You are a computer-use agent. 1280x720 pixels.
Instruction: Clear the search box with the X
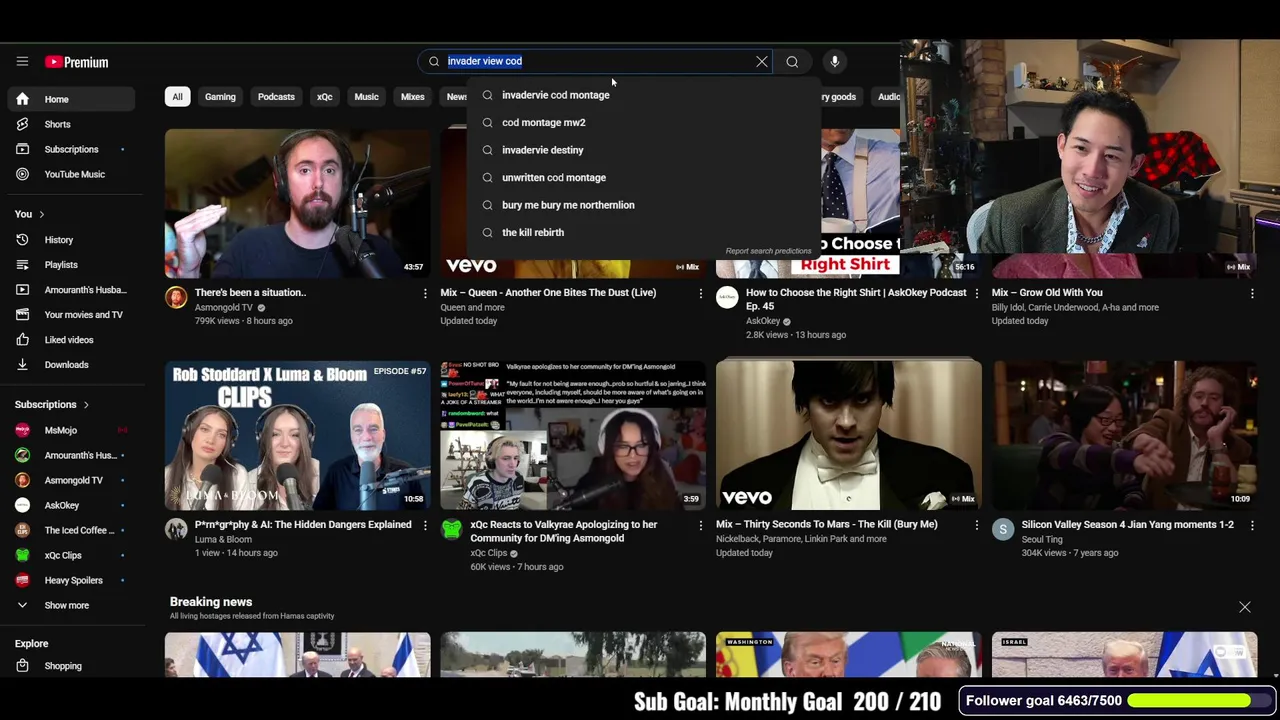point(762,62)
